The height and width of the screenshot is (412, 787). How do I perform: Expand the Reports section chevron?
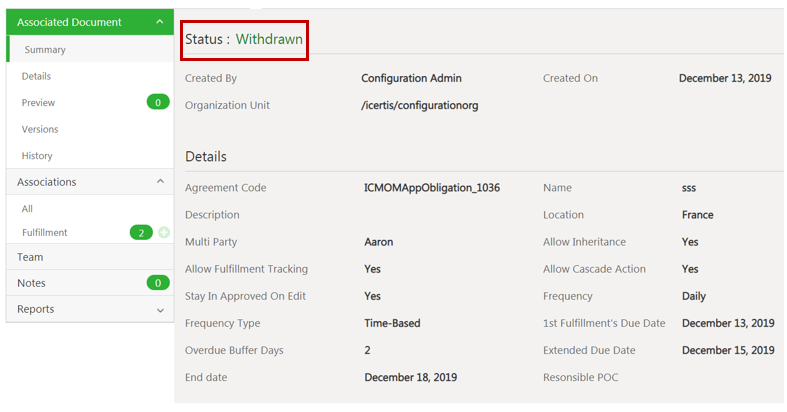coord(160,310)
